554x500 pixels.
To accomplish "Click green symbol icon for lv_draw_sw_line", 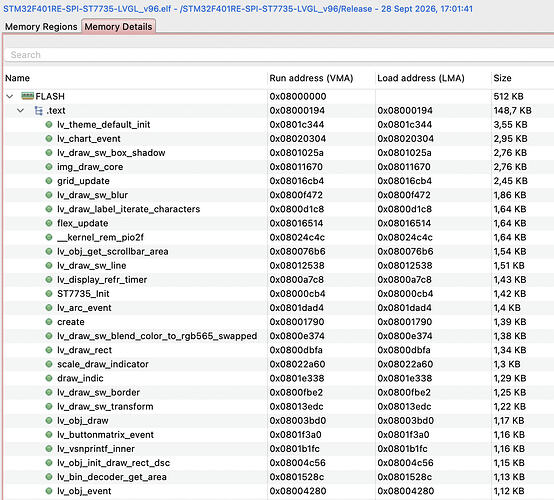I will coord(49,265).
